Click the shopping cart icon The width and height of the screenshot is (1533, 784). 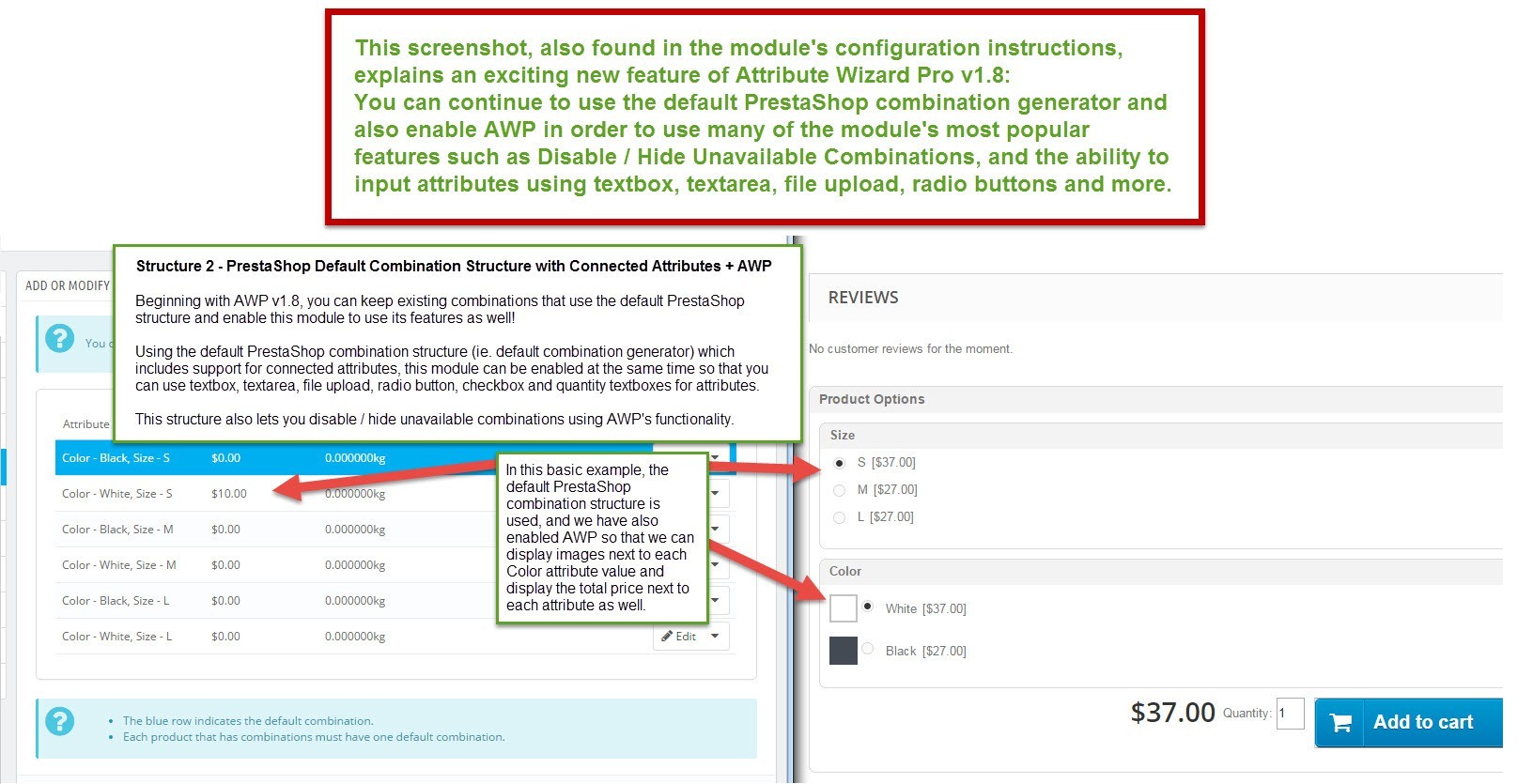coord(1341,723)
